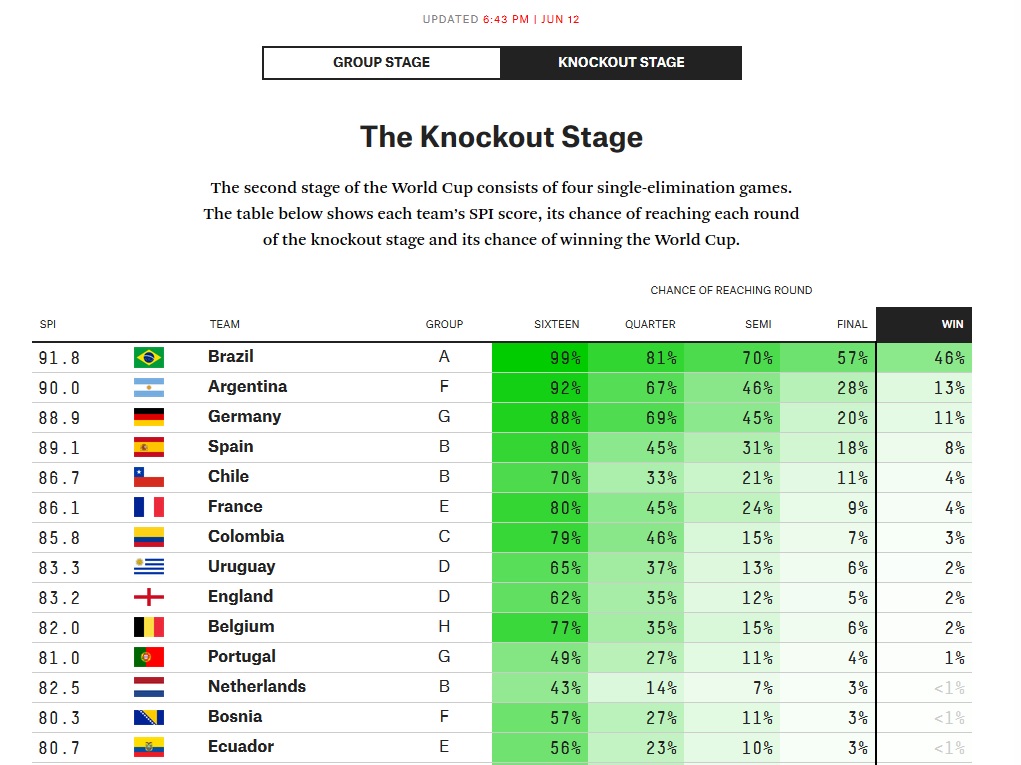This screenshot has width=1021, height=765.
Task: Sort by the QUARTER column header
Action: point(650,324)
